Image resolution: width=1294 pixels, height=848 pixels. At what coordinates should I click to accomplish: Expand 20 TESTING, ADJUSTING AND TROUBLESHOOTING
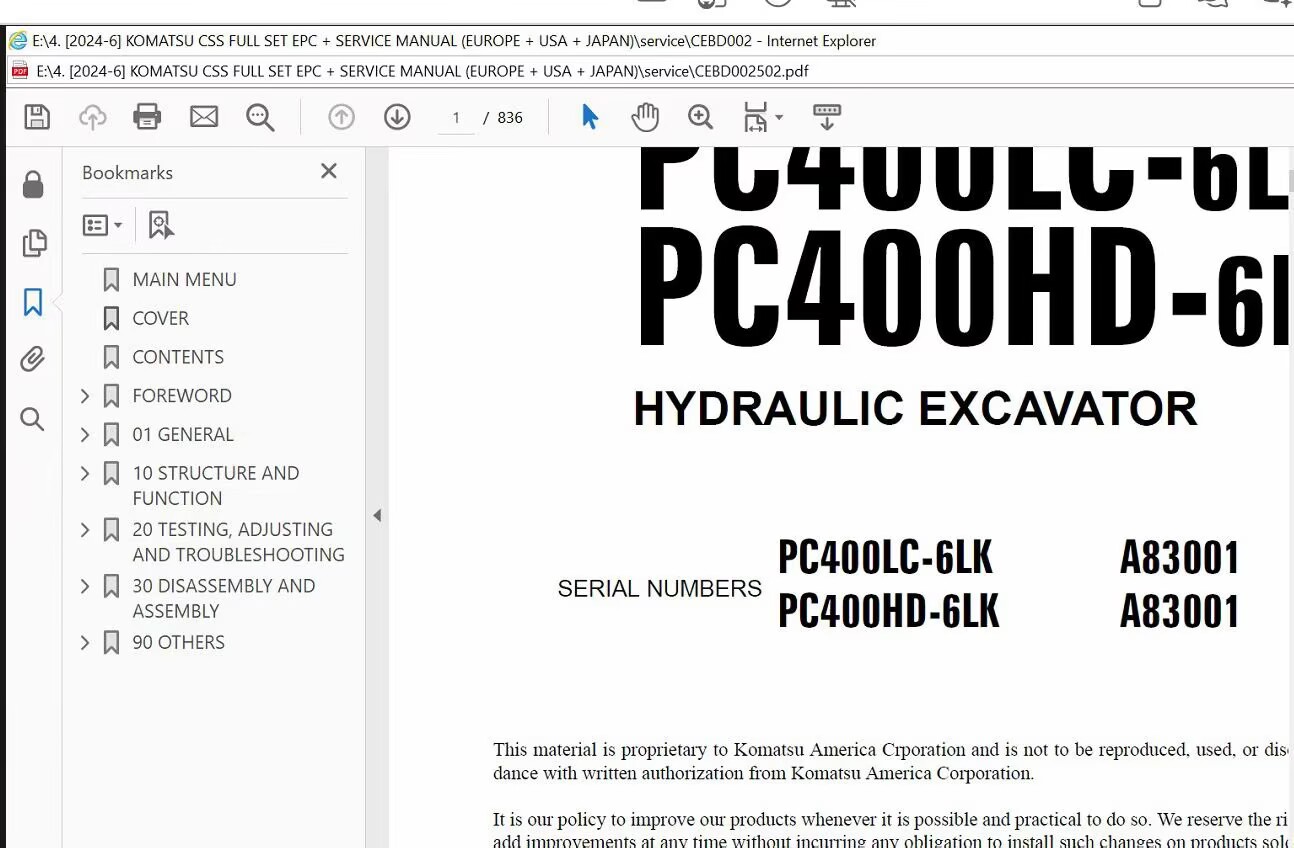pyautogui.click(x=85, y=530)
